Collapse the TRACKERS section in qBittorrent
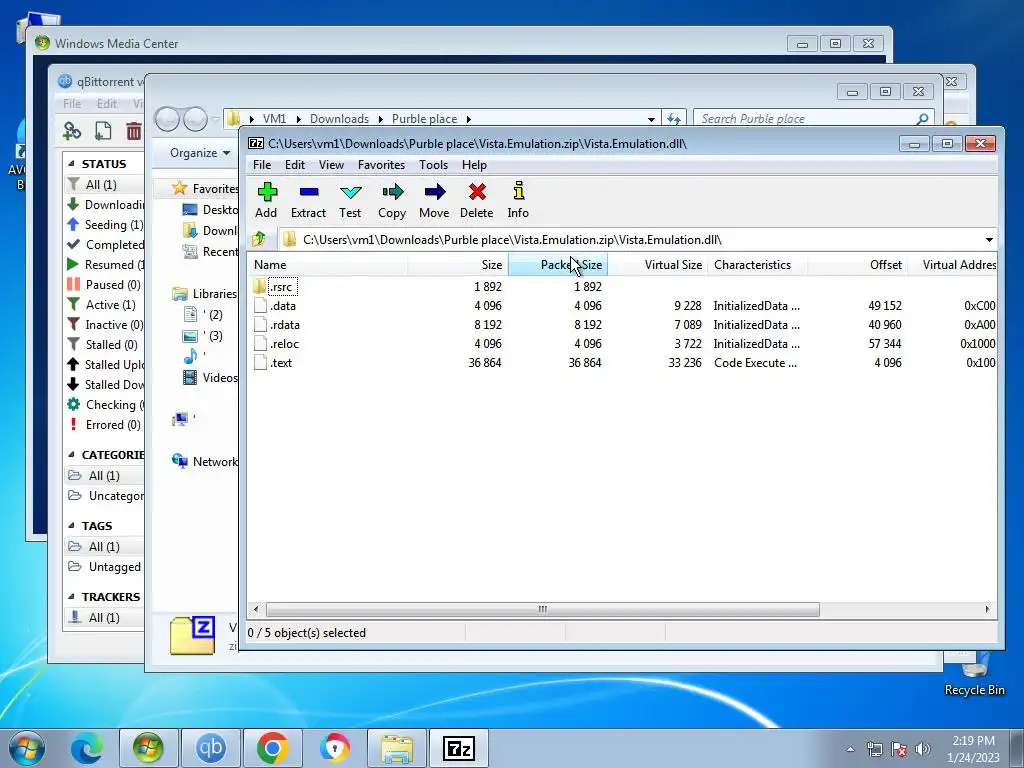 click(x=71, y=597)
